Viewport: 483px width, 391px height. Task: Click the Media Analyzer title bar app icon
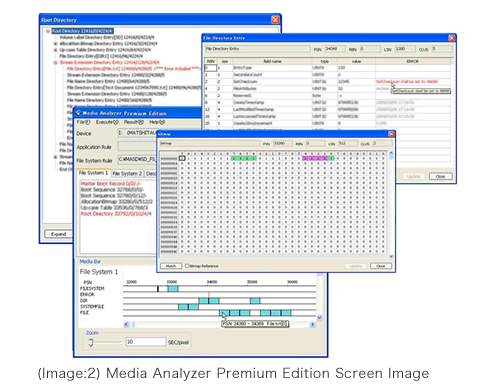(78, 113)
